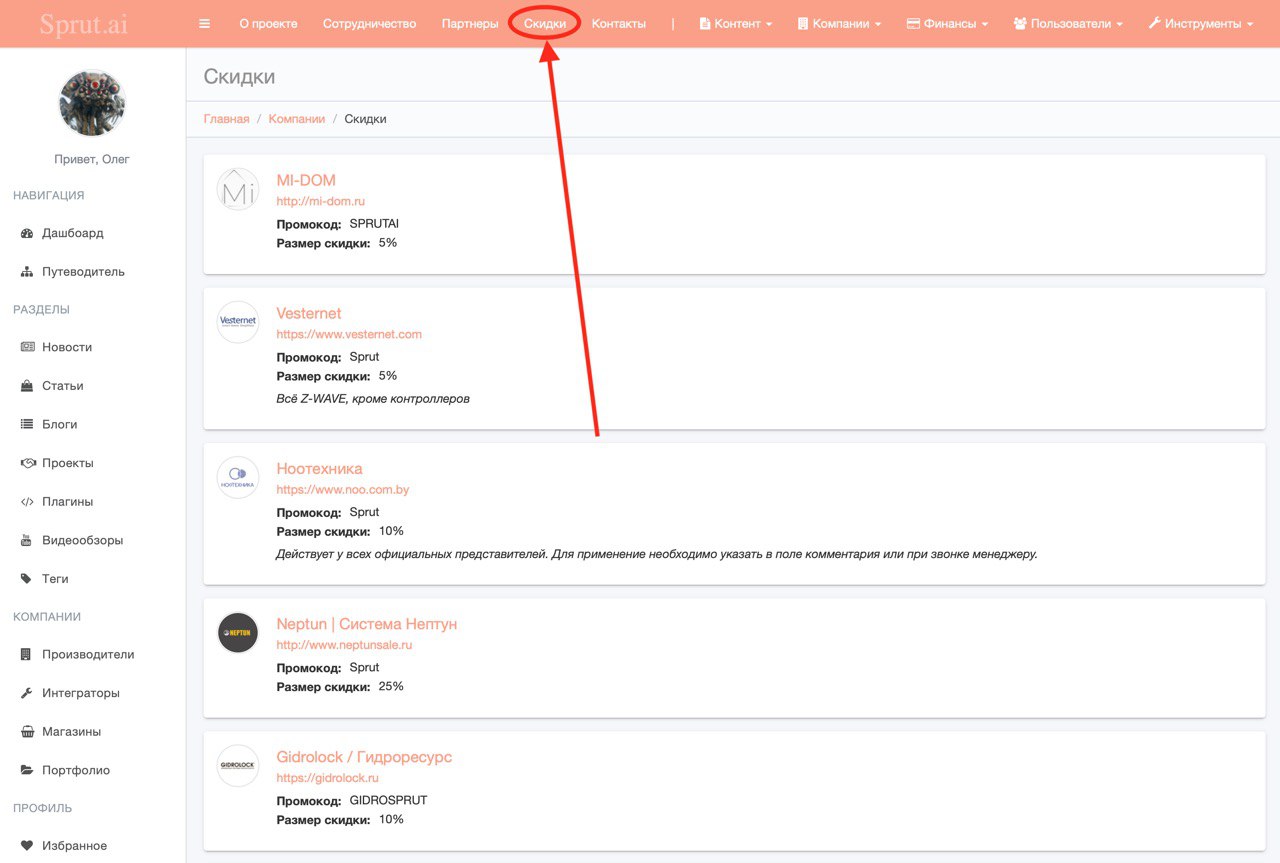Image resolution: width=1280 pixels, height=863 pixels.
Task: Open the Ноотехника company title link
Action: click(319, 469)
